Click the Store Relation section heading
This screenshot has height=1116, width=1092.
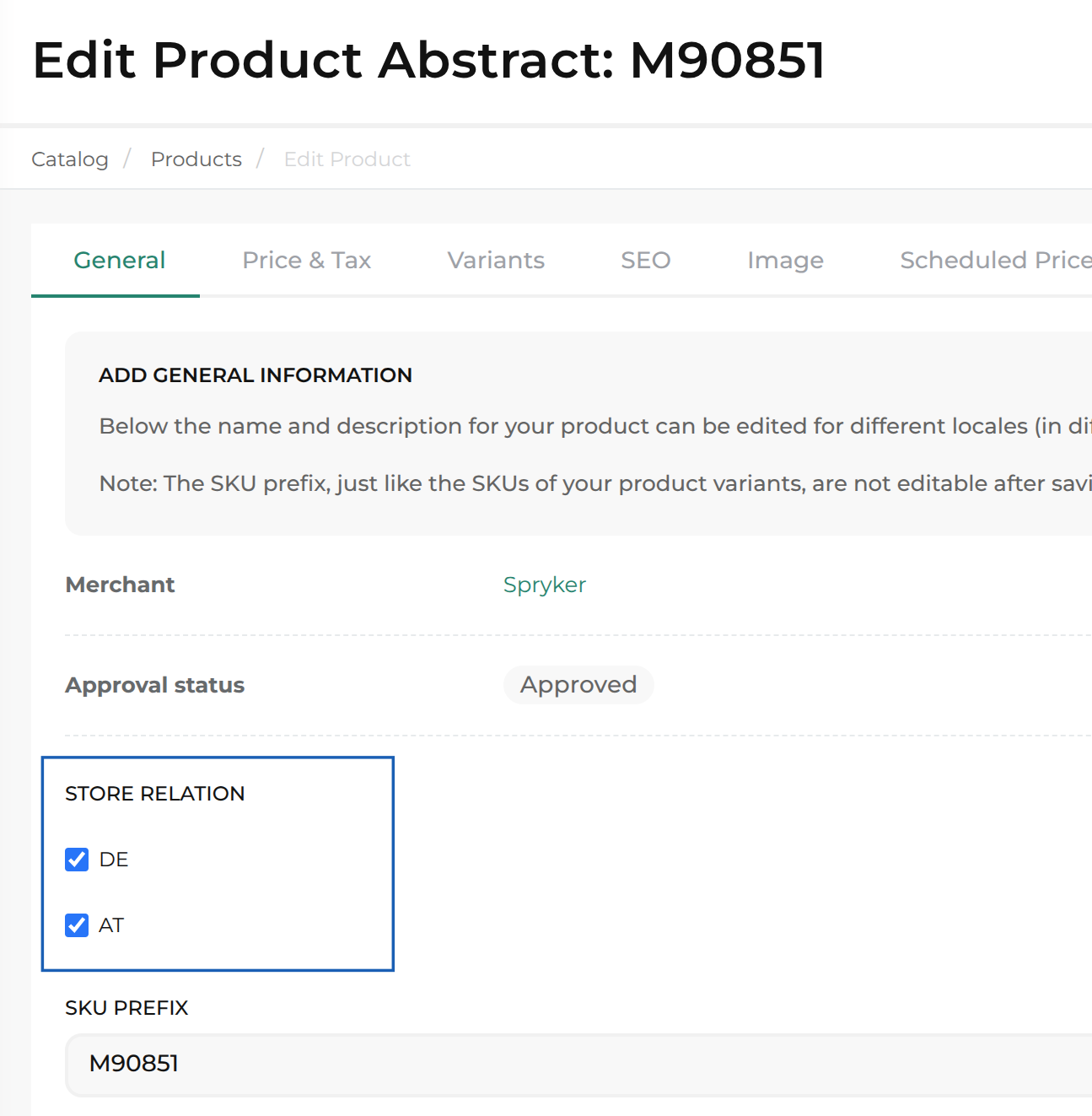tap(155, 794)
